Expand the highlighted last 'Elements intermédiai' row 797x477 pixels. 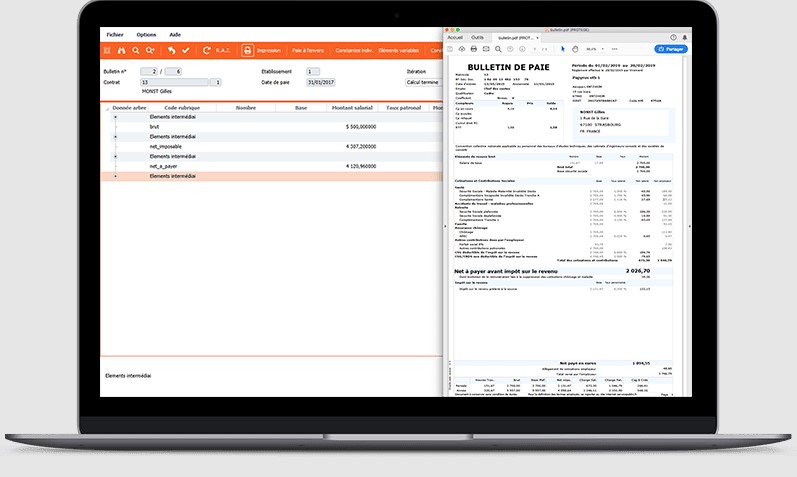(116, 176)
